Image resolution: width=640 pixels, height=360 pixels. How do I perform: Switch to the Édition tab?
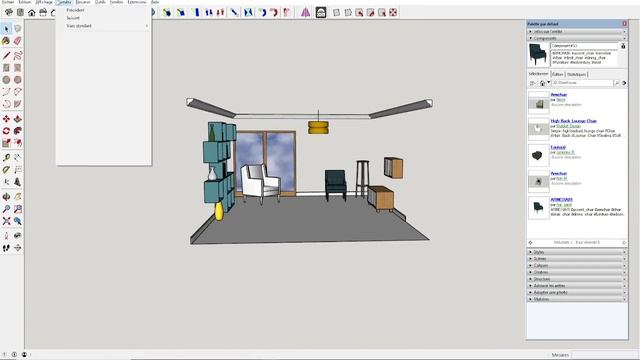point(558,74)
